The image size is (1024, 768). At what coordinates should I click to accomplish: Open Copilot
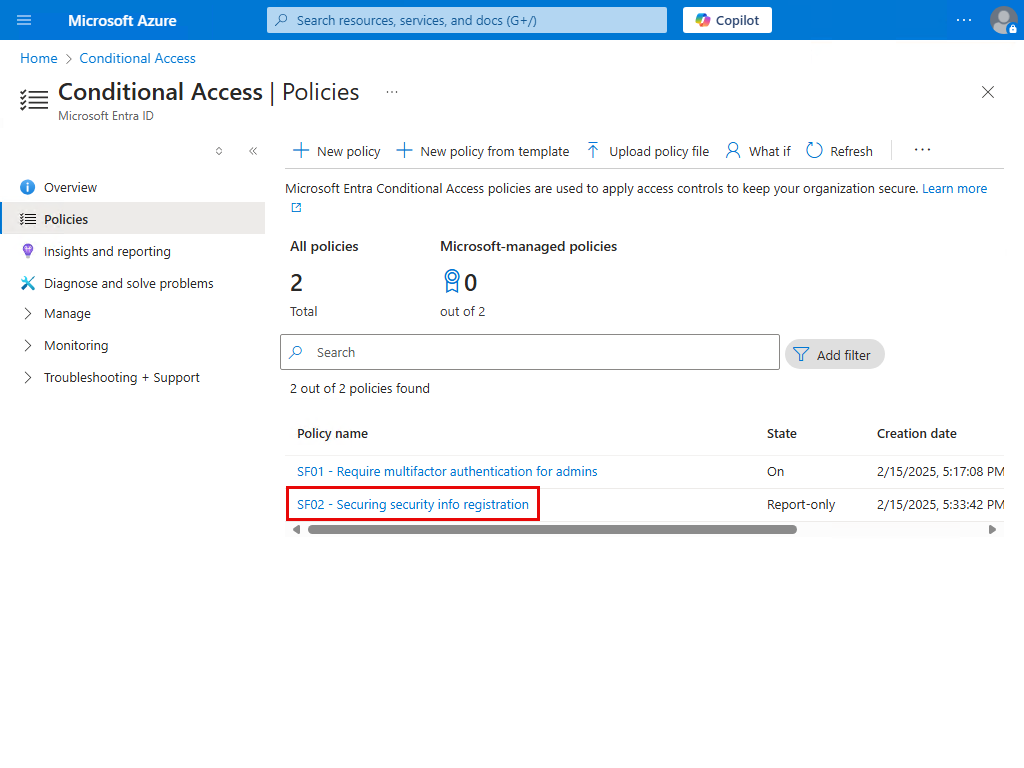(x=727, y=20)
